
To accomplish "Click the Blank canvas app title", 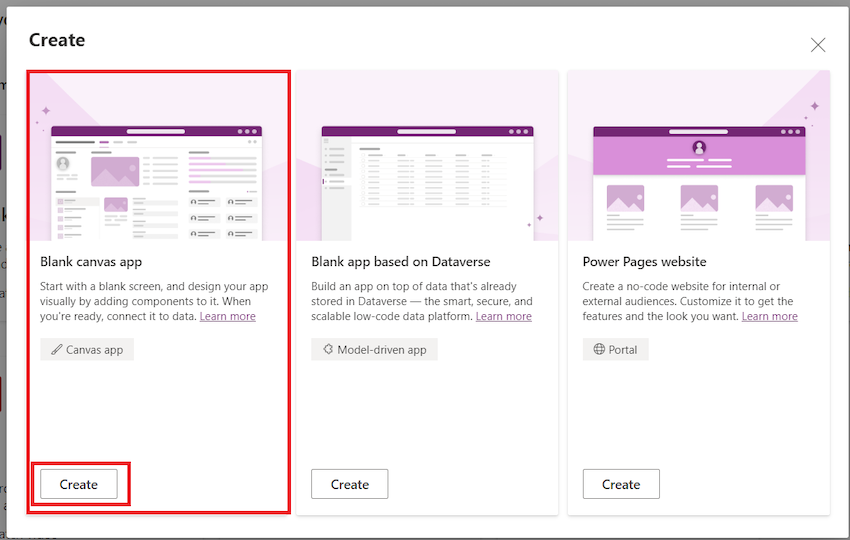I will [x=91, y=262].
